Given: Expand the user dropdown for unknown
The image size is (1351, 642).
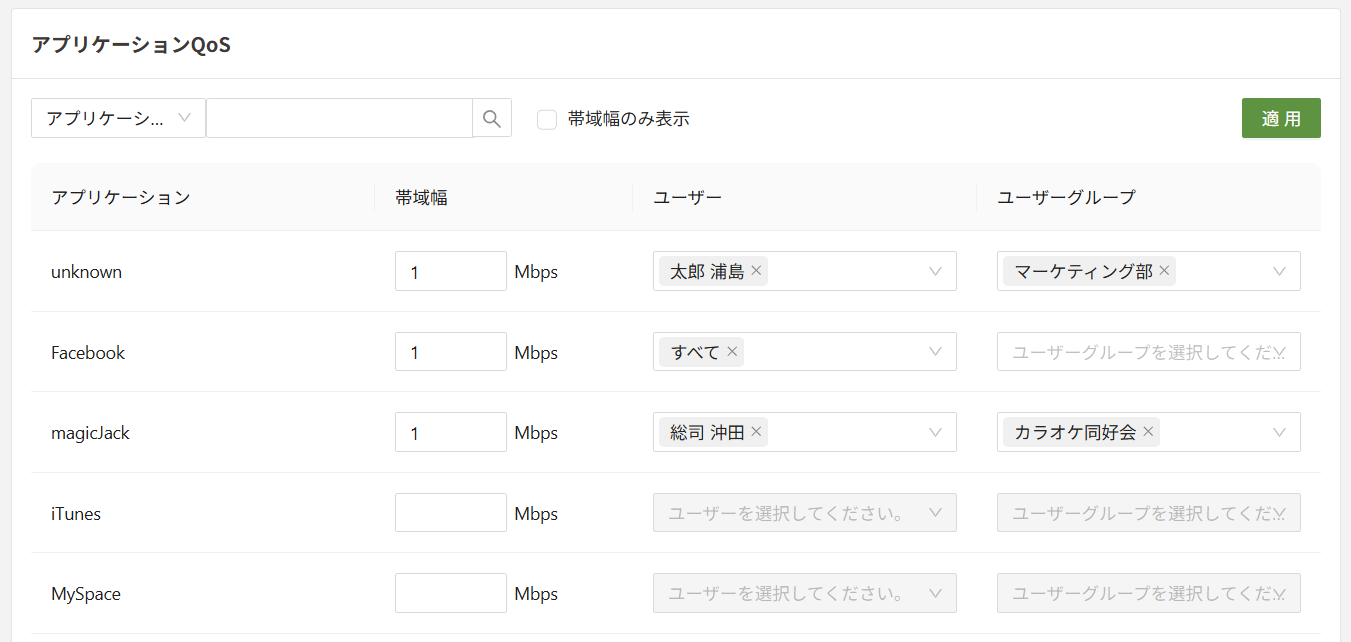Looking at the screenshot, I should tap(935, 271).
